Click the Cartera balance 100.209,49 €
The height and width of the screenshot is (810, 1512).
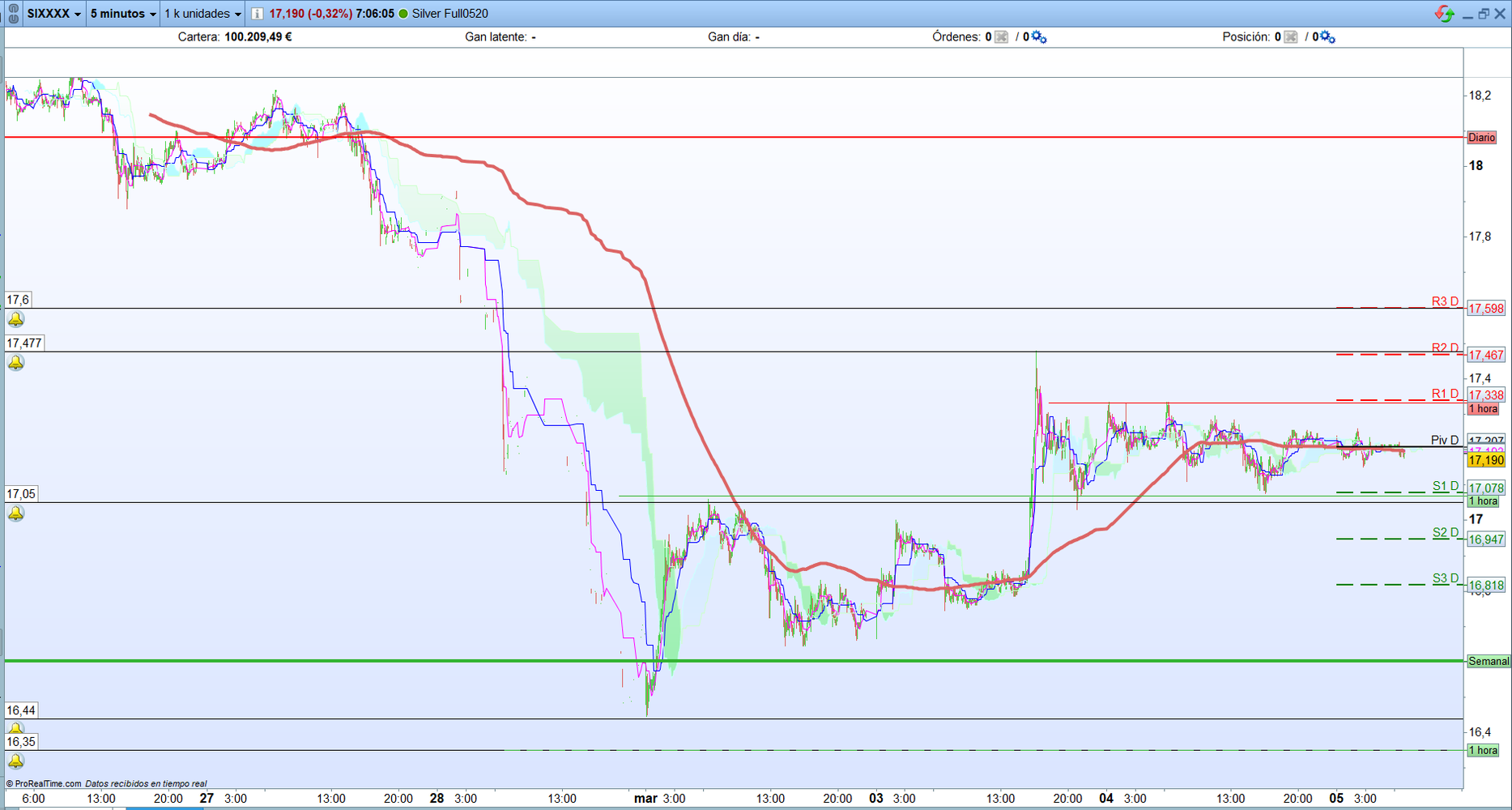tap(258, 37)
